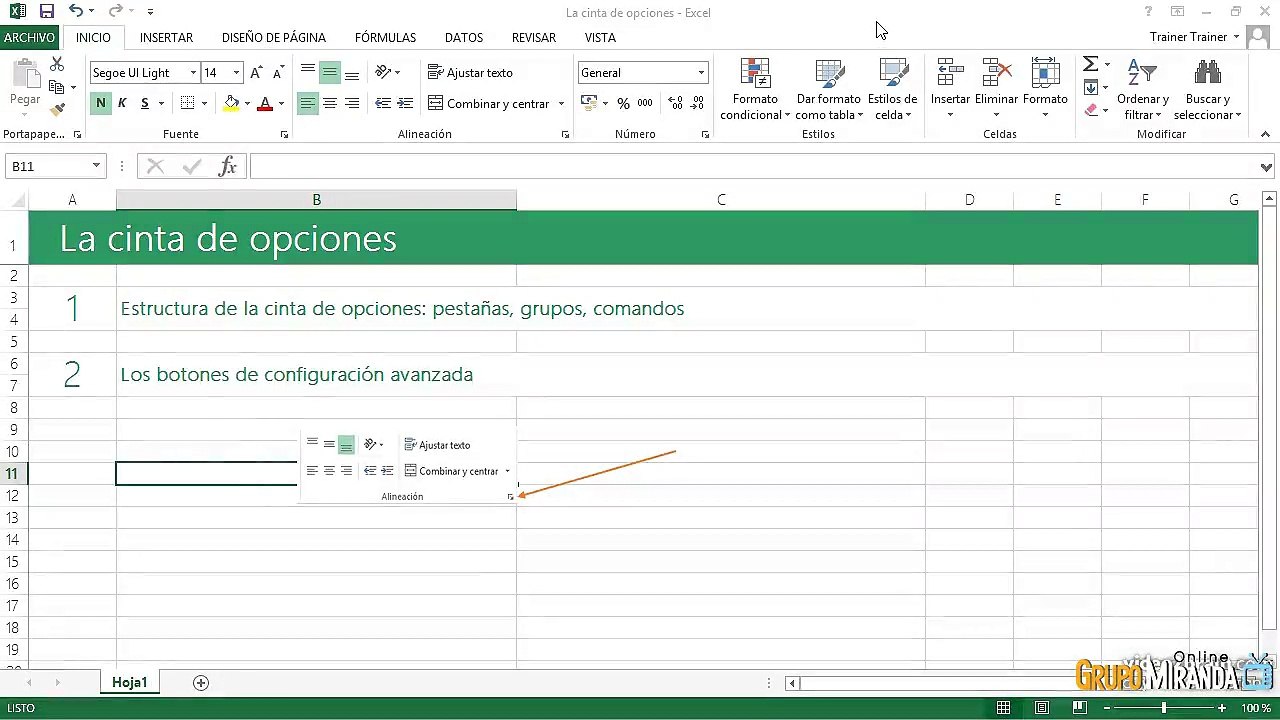This screenshot has height=720, width=1280.
Task: Open Formato condicional menu
Action: (755, 89)
